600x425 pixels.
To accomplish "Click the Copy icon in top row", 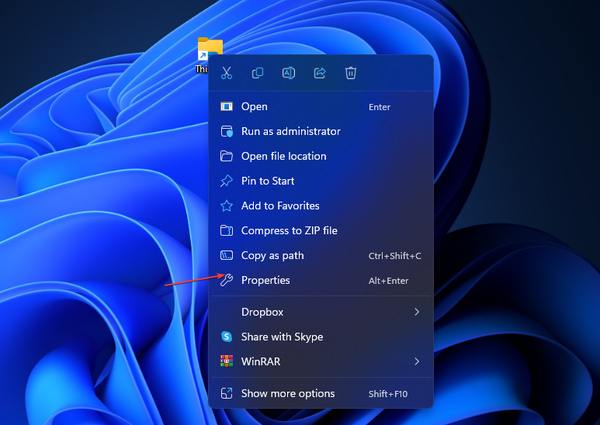I will (x=258, y=73).
